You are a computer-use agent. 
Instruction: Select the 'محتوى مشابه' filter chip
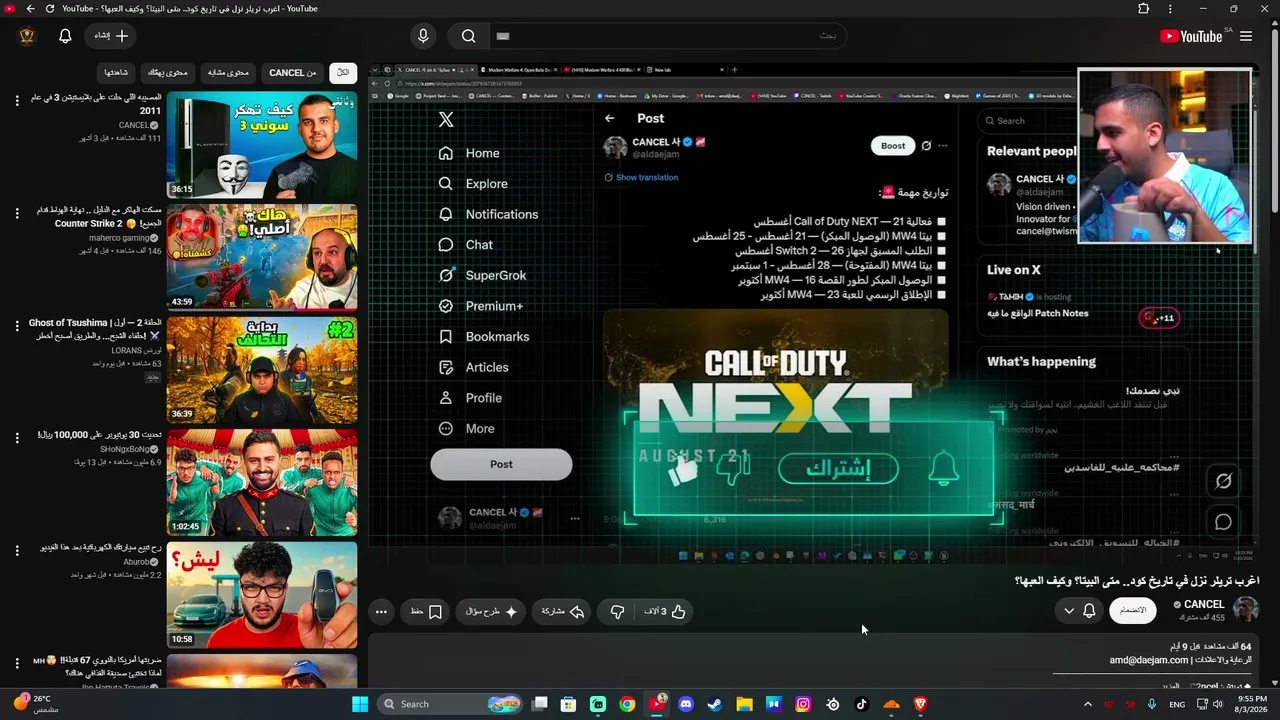229,72
